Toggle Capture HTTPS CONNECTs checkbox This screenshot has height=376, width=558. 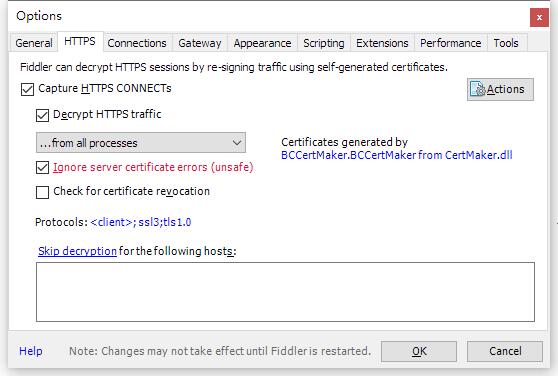tap(27, 89)
